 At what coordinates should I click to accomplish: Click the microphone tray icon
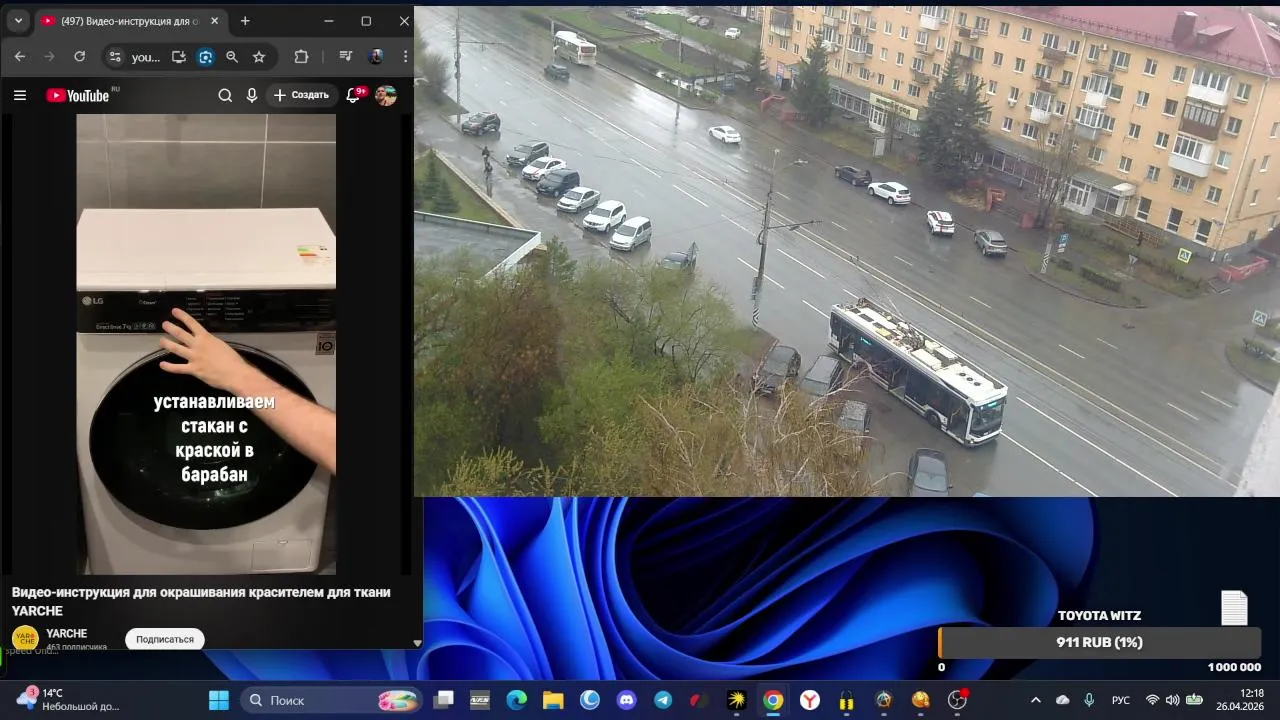click(1089, 700)
